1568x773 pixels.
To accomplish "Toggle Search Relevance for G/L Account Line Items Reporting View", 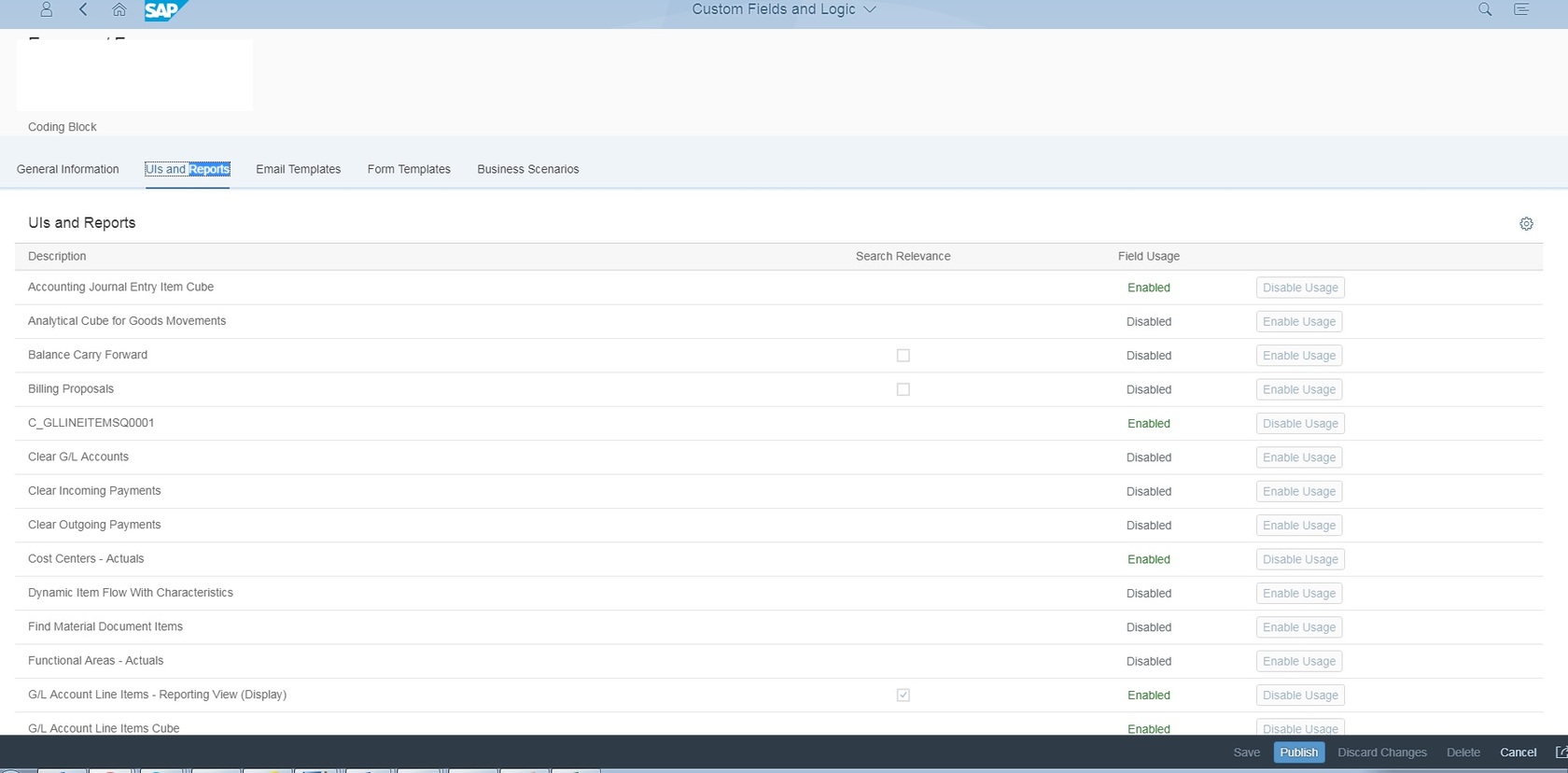I will 903,696.
